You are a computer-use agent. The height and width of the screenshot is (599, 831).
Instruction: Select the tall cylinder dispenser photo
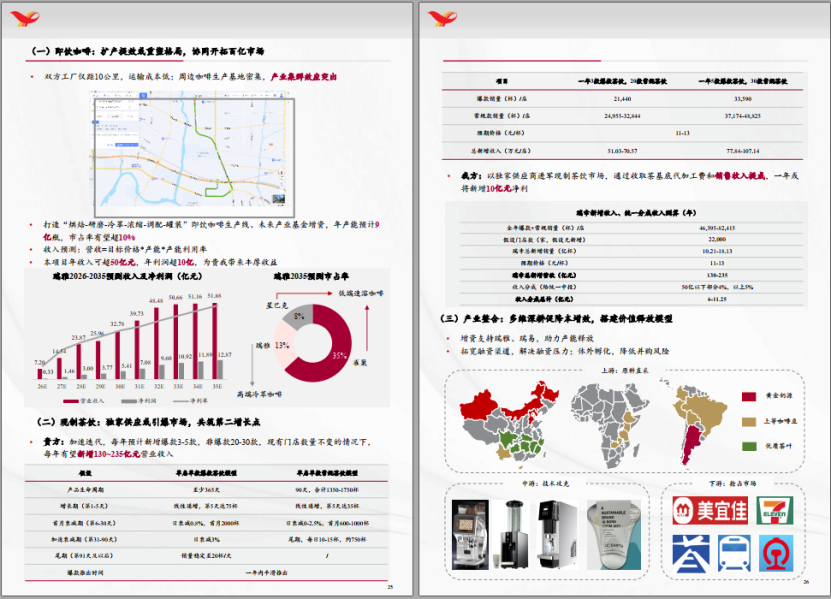512,534
